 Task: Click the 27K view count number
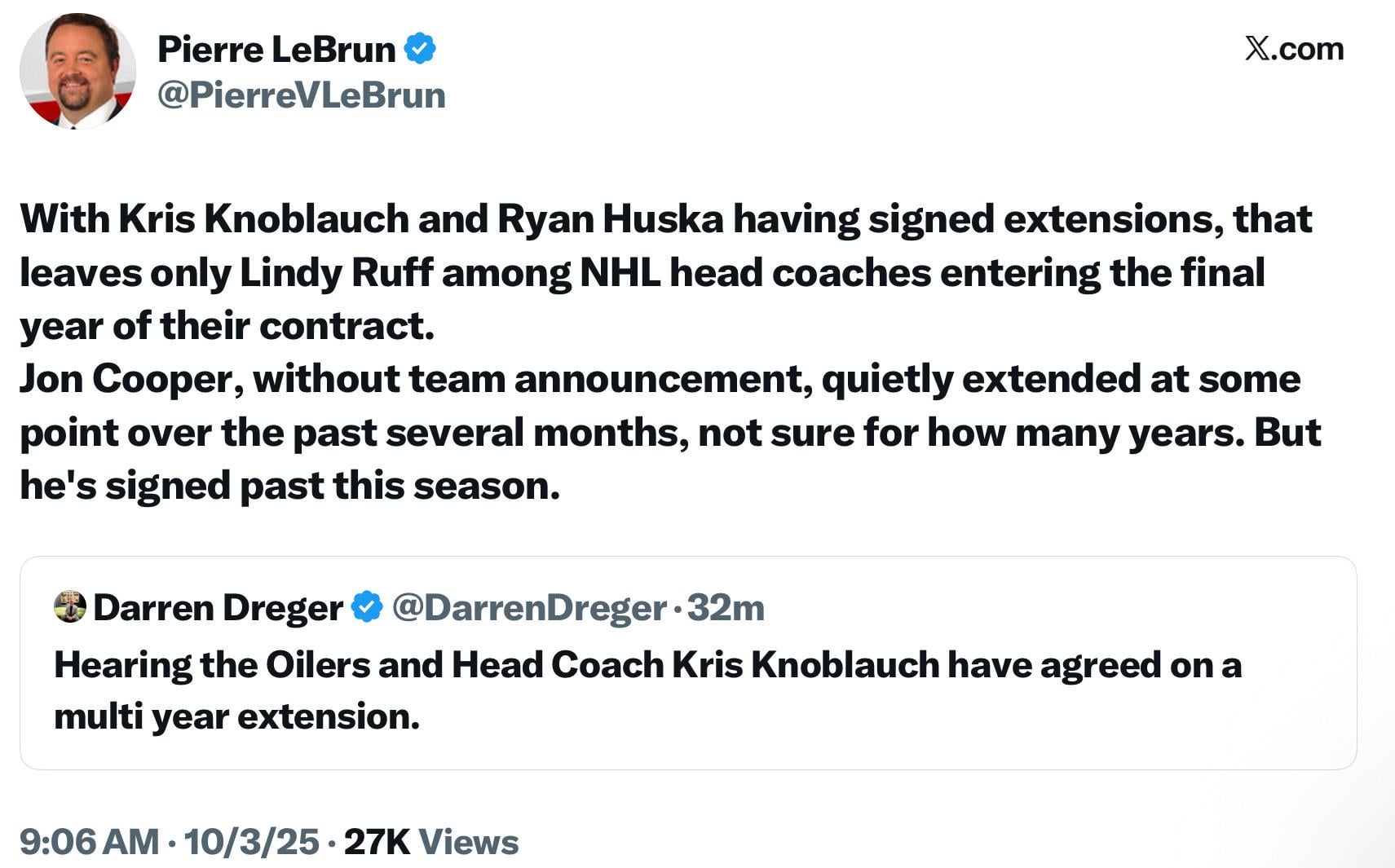click(x=377, y=842)
